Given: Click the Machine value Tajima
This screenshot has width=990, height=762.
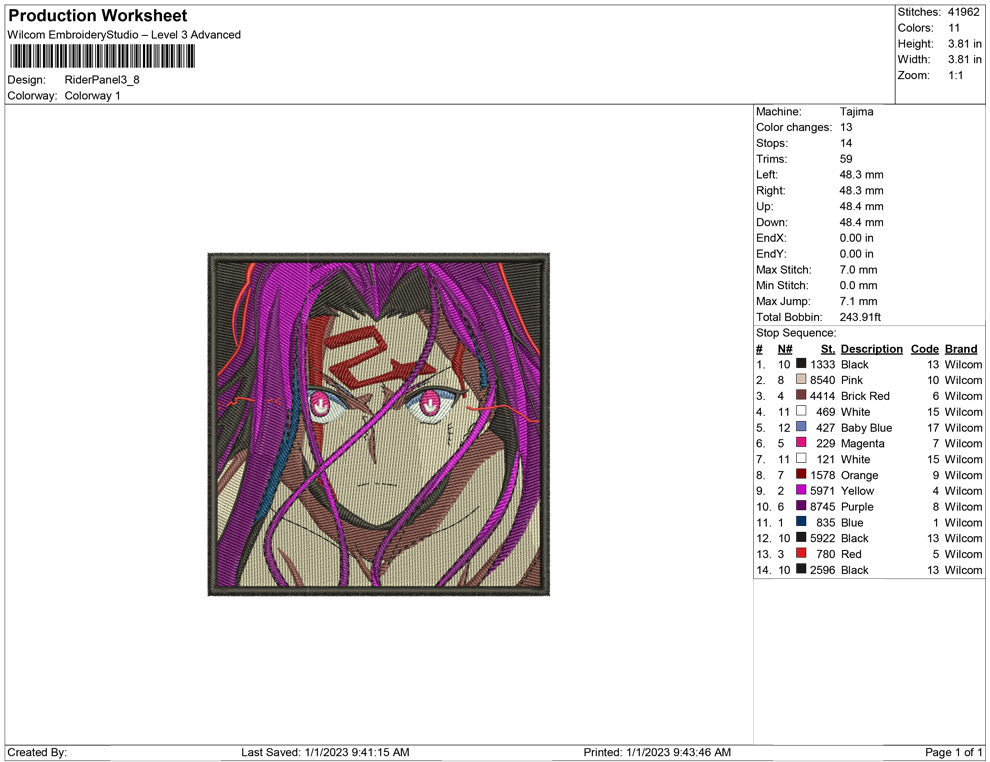Looking at the screenshot, I should pos(856,112).
